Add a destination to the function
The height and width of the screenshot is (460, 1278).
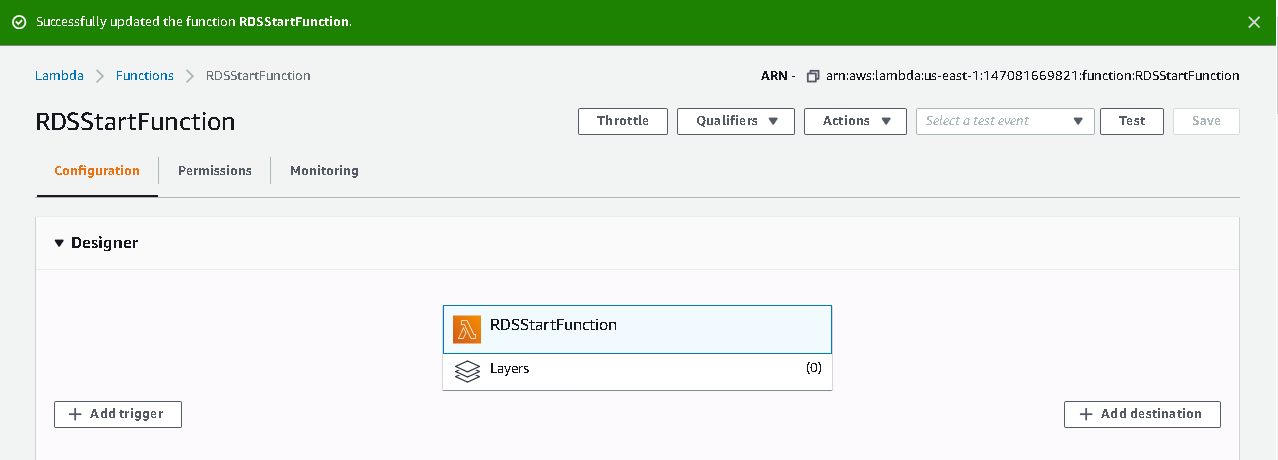pyautogui.click(x=1142, y=414)
